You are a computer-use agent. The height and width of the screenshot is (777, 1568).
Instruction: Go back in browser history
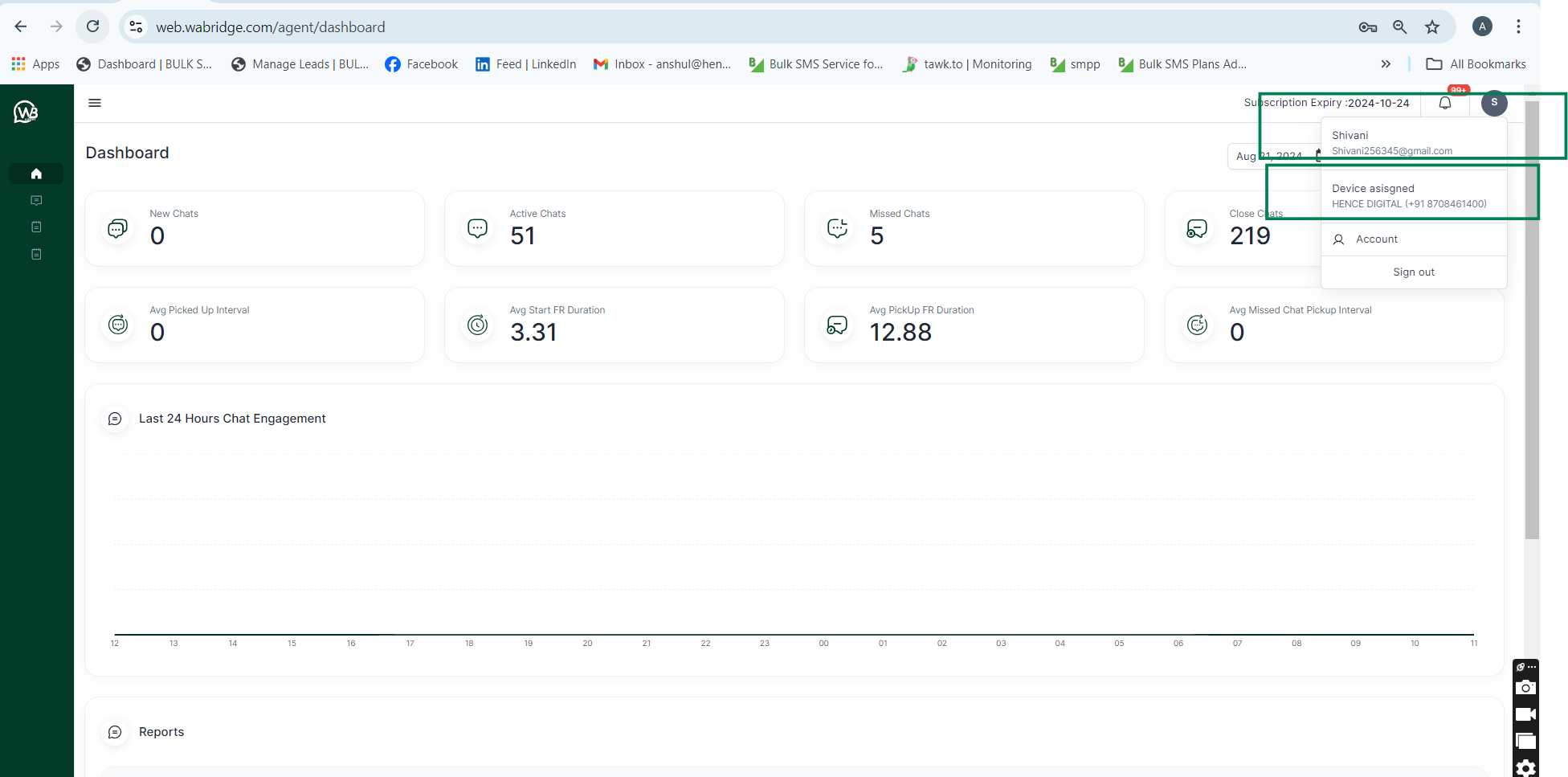click(21, 27)
